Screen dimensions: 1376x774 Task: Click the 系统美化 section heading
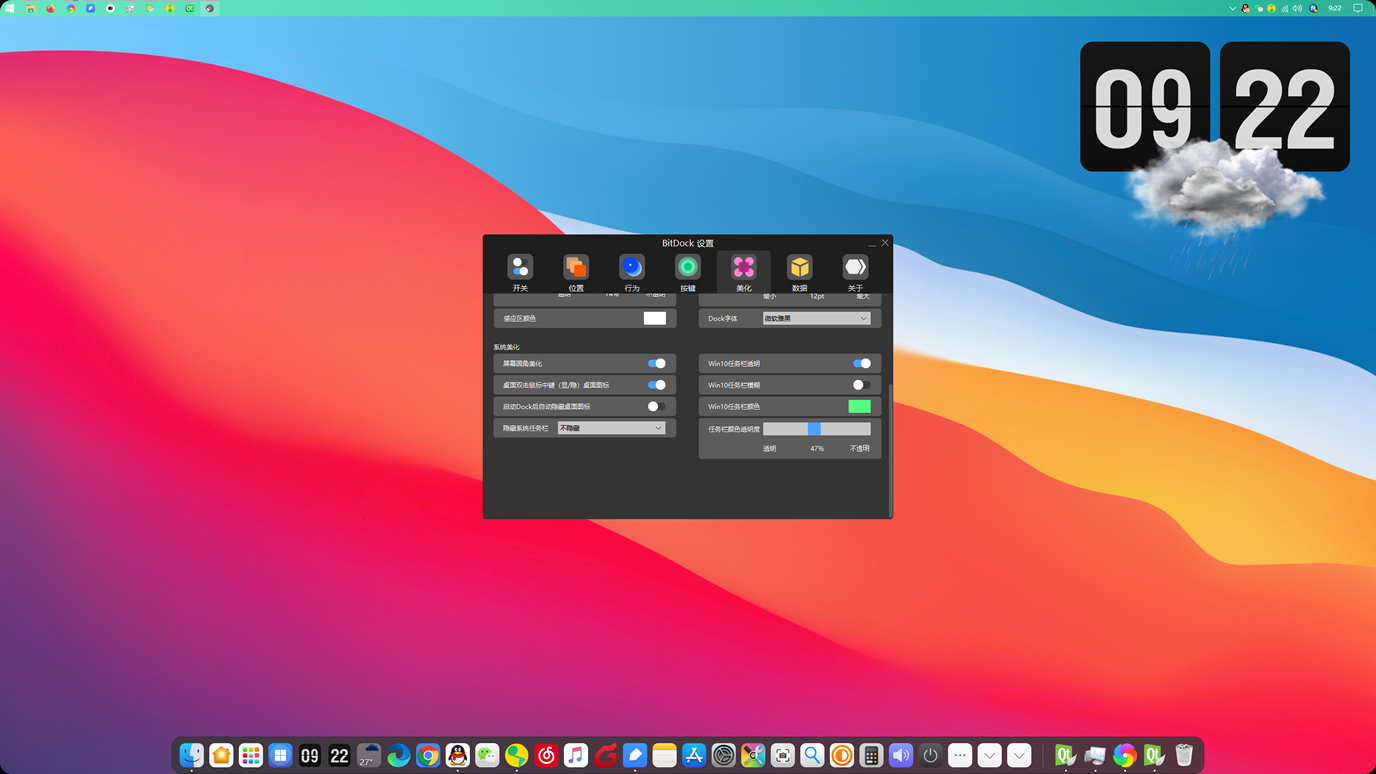[x=506, y=347]
